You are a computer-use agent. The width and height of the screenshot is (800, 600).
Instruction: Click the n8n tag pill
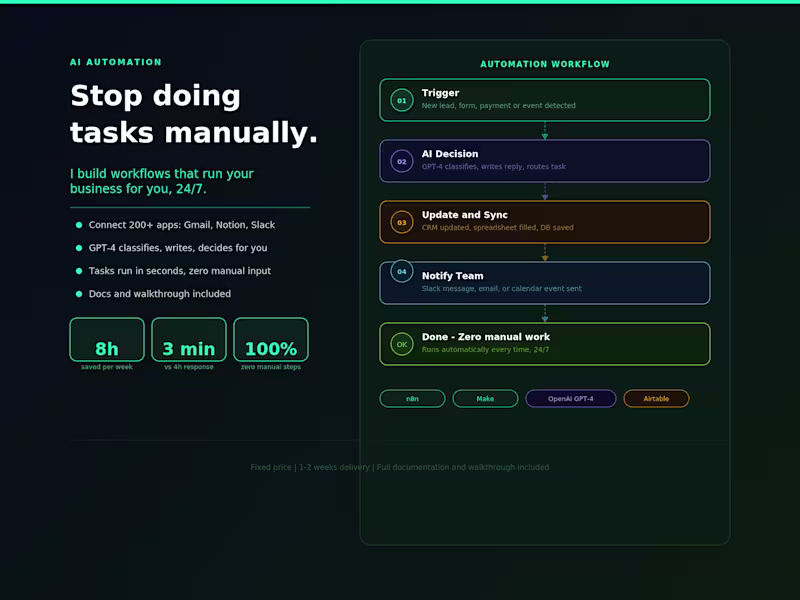(x=412, y=398)
